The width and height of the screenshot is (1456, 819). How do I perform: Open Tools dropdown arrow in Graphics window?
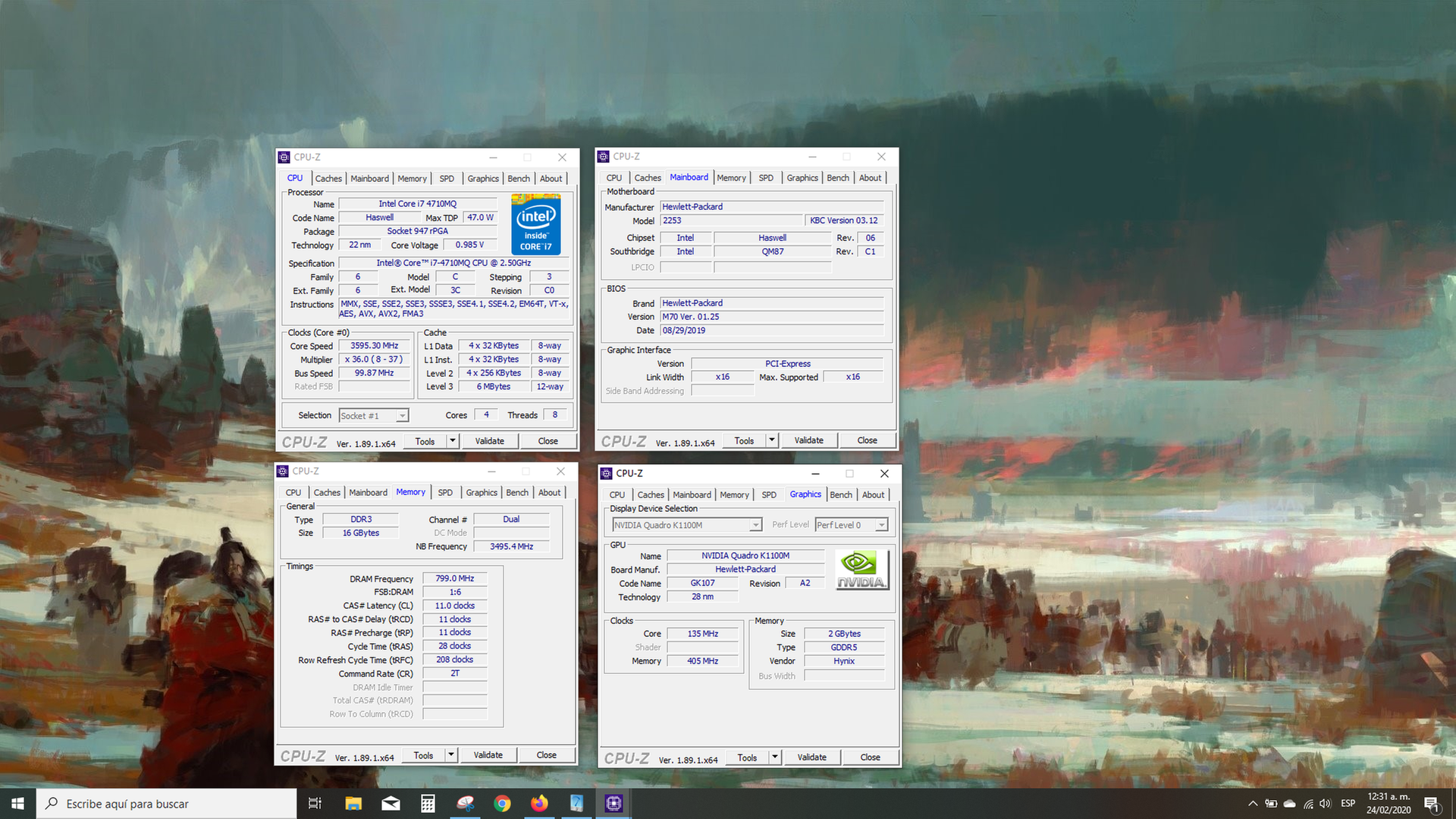click(775, 757)
